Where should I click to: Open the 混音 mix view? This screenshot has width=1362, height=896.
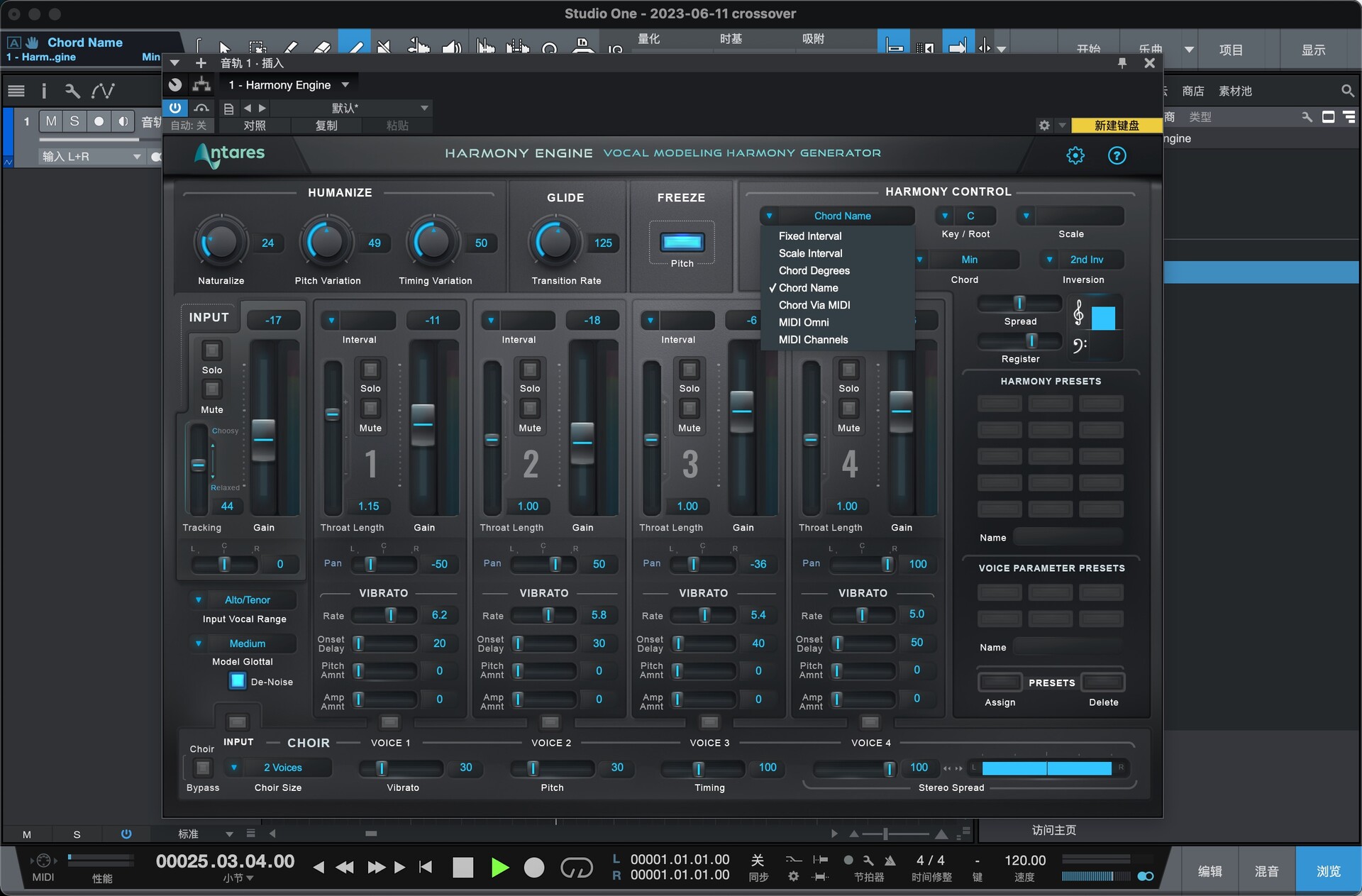tap(1266, 871)
